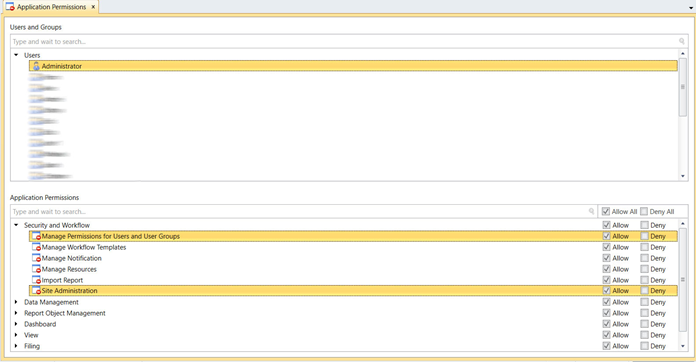696x362 pixels.
Task: Check Deny for Manage Resources
Action: (x=645, y=269)
